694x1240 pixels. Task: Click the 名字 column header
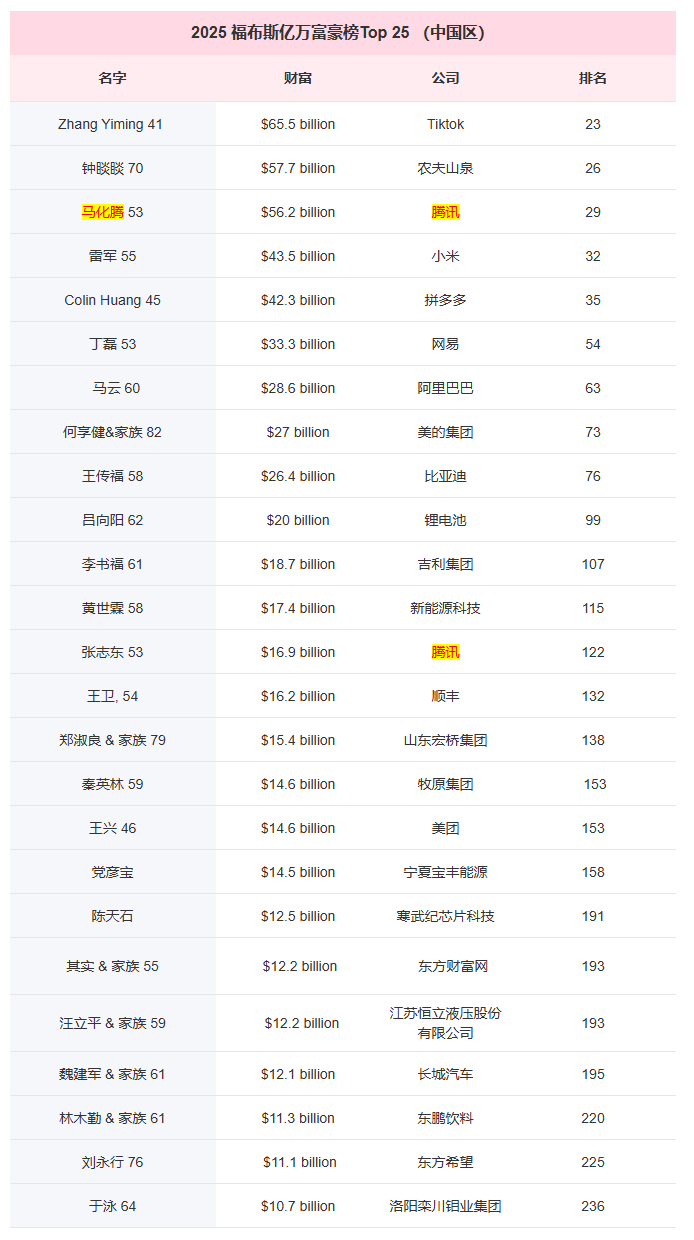click(112, 78)
